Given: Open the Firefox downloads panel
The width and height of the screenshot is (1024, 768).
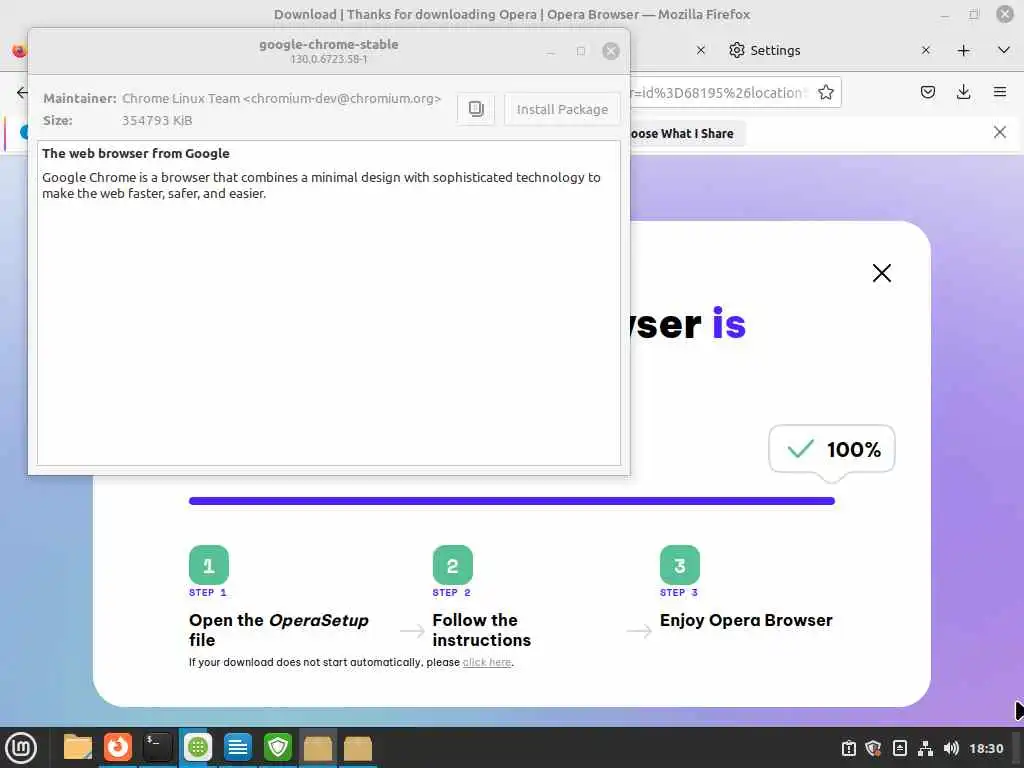Looking at the screenshot, I should point(963,92).
